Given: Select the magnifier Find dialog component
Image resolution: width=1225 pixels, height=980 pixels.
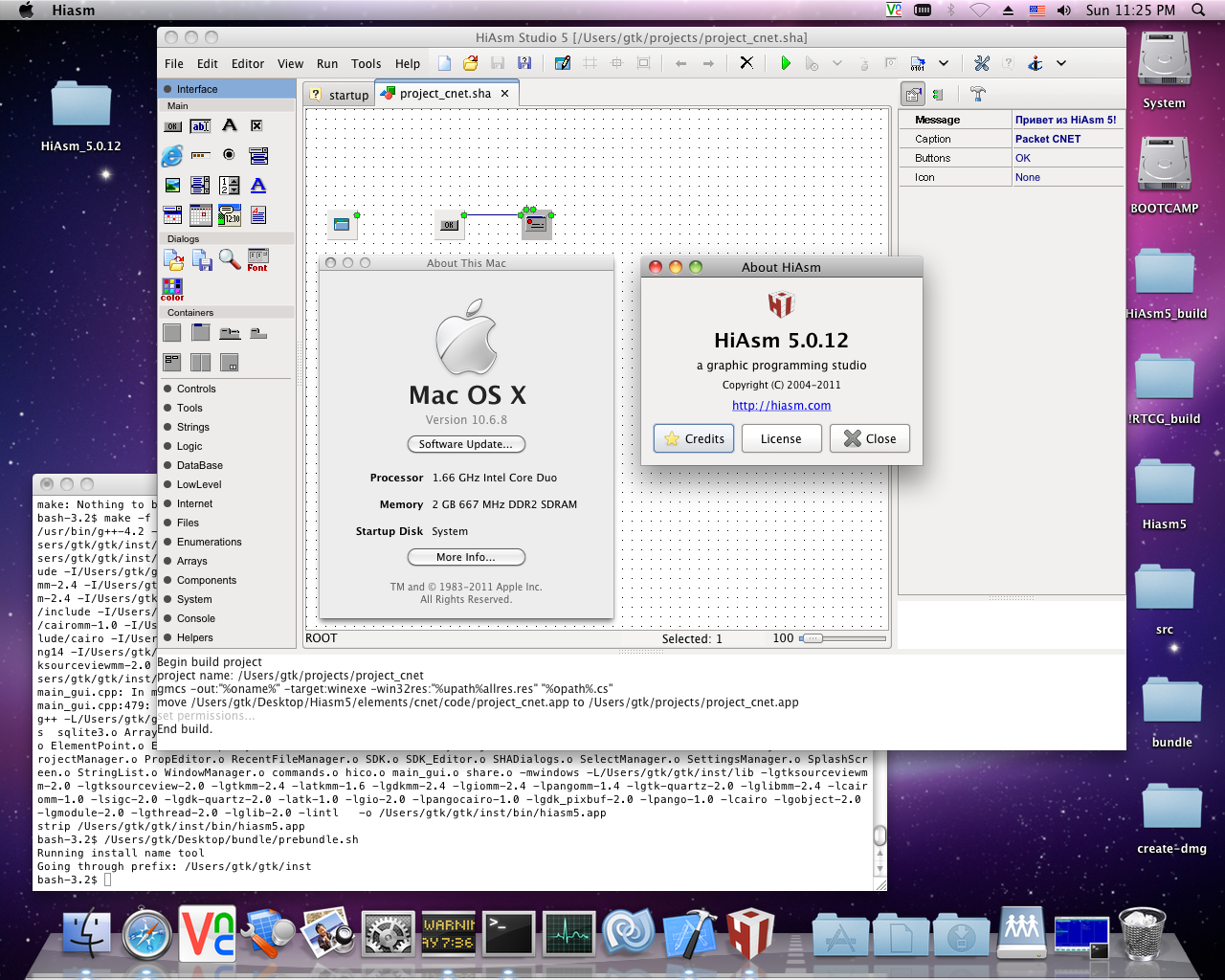Looking at the screenshot, I should click(230, 259).
